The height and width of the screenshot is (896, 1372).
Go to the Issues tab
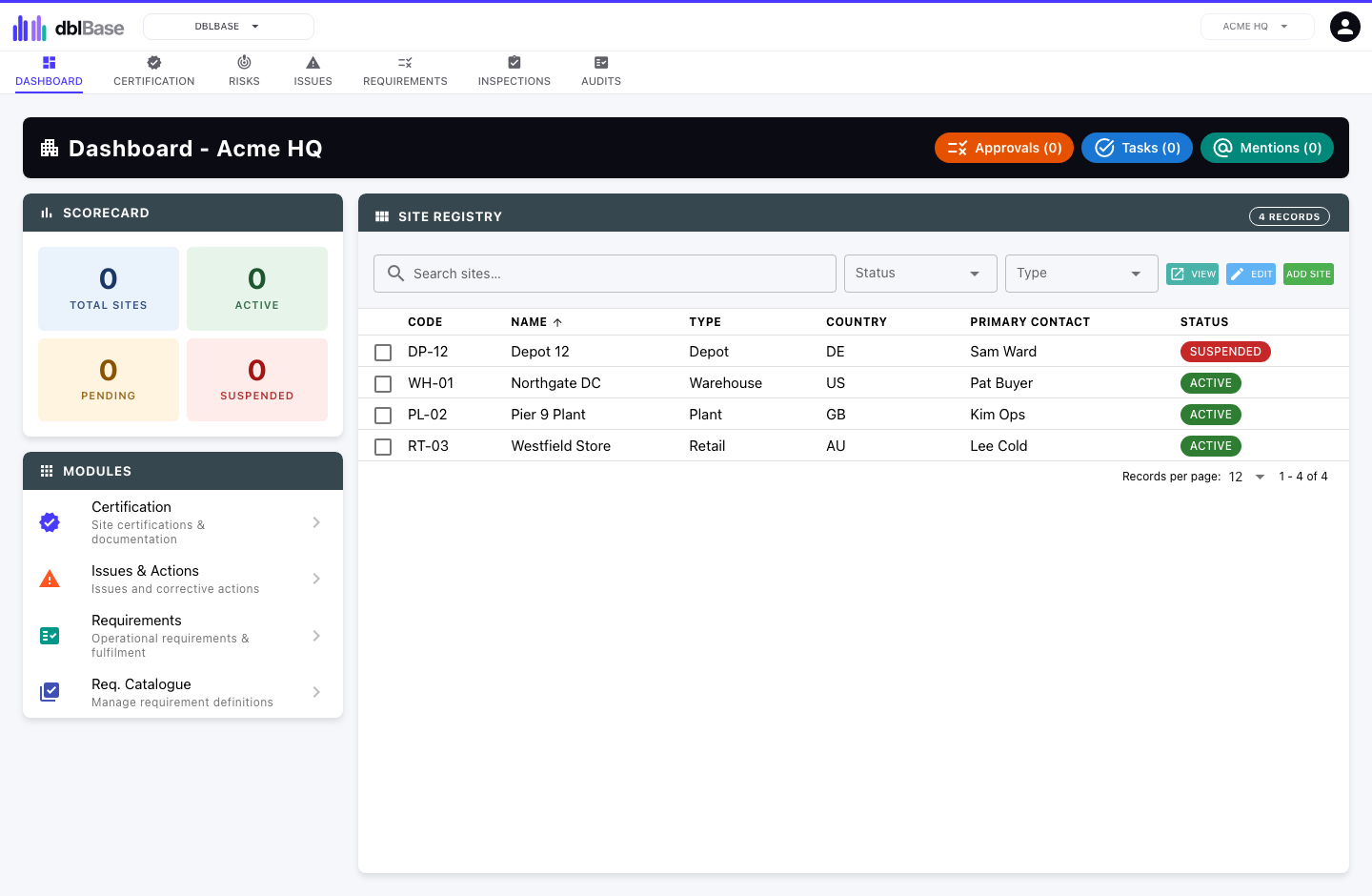313,72
